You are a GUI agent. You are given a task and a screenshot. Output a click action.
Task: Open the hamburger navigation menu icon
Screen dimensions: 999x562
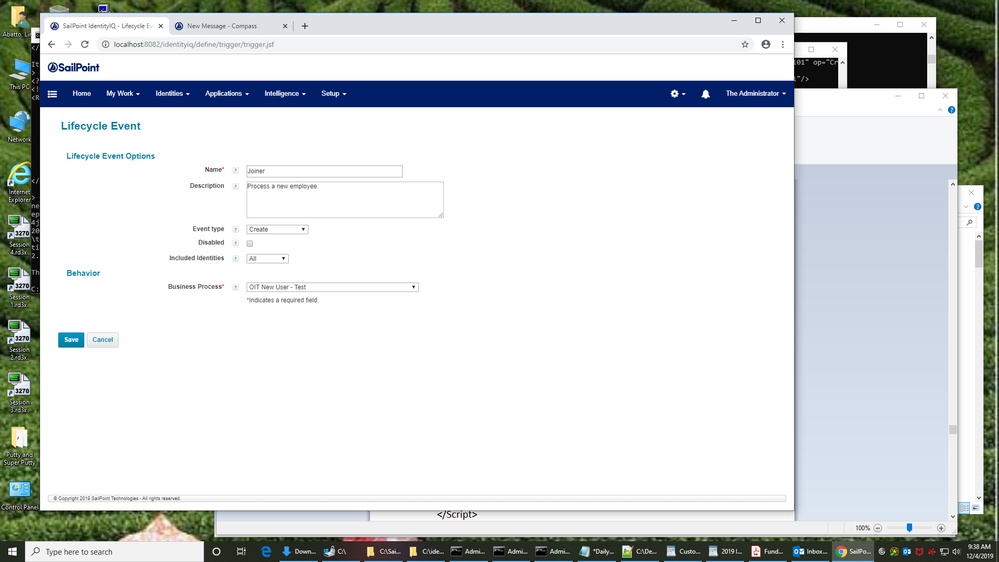(52, 94)
